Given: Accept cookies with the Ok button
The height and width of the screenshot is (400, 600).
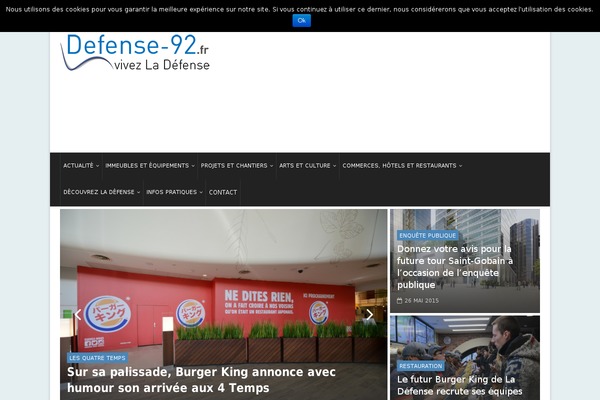Looking at the screenshot, I should (302, 21).
